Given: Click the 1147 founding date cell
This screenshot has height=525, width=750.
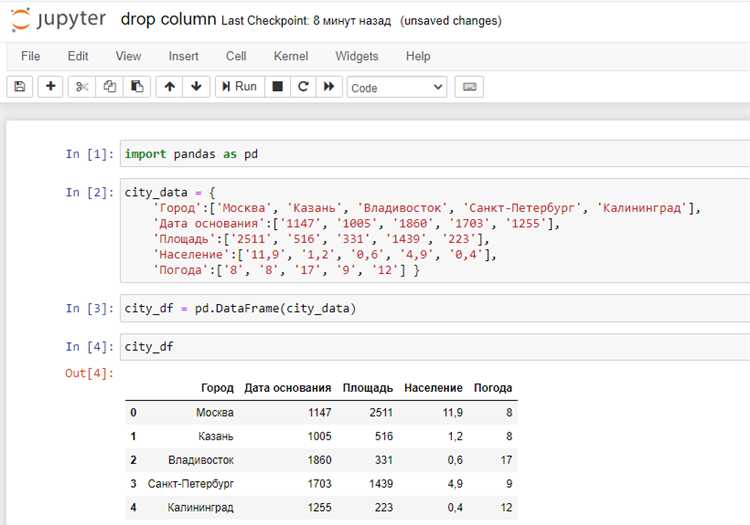Looking at the screenshot, I should coord(320,412).
